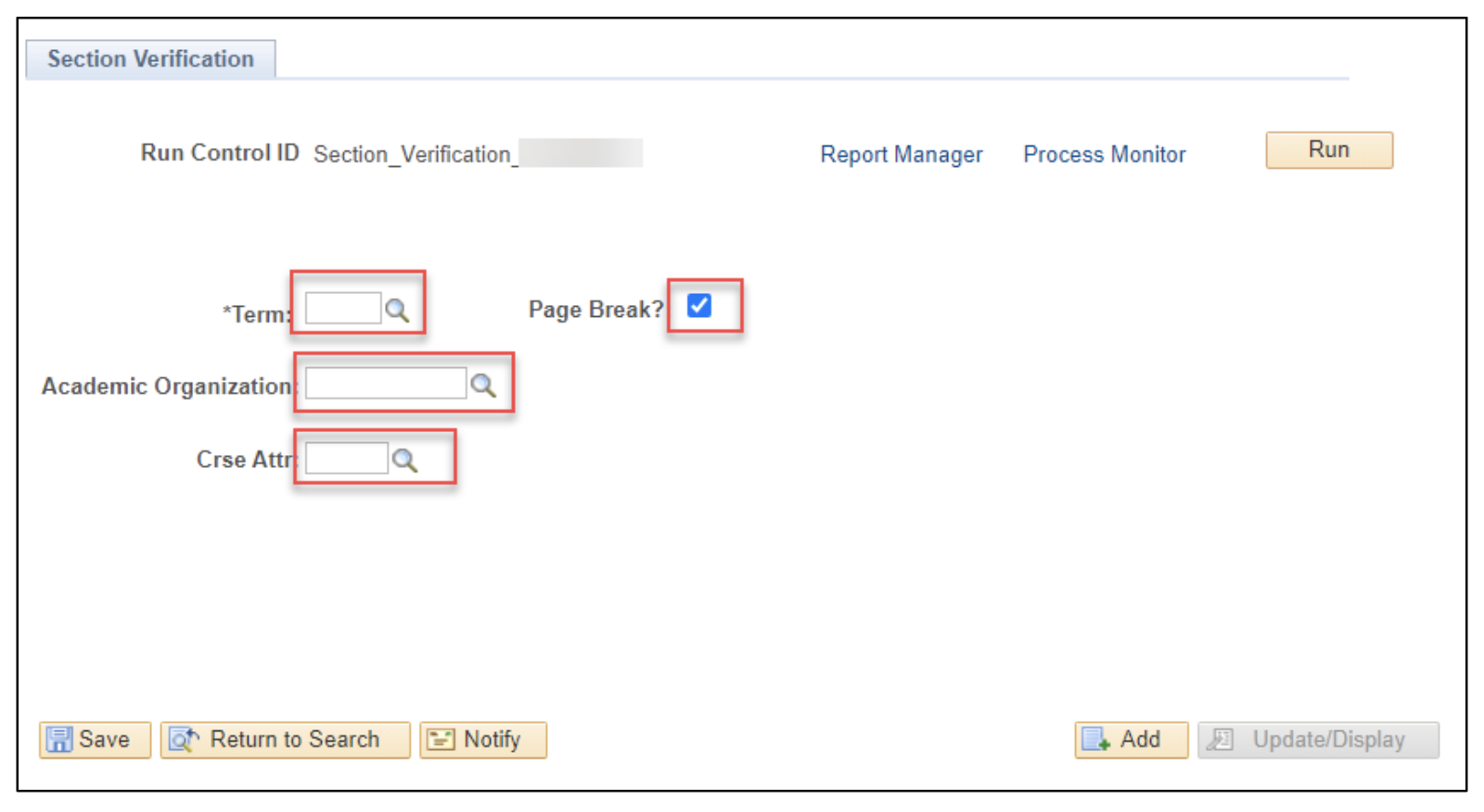The height and width of the screenshot is (812, 1484).
Task: Focus the Term input field
Action: tap(342, 309)
